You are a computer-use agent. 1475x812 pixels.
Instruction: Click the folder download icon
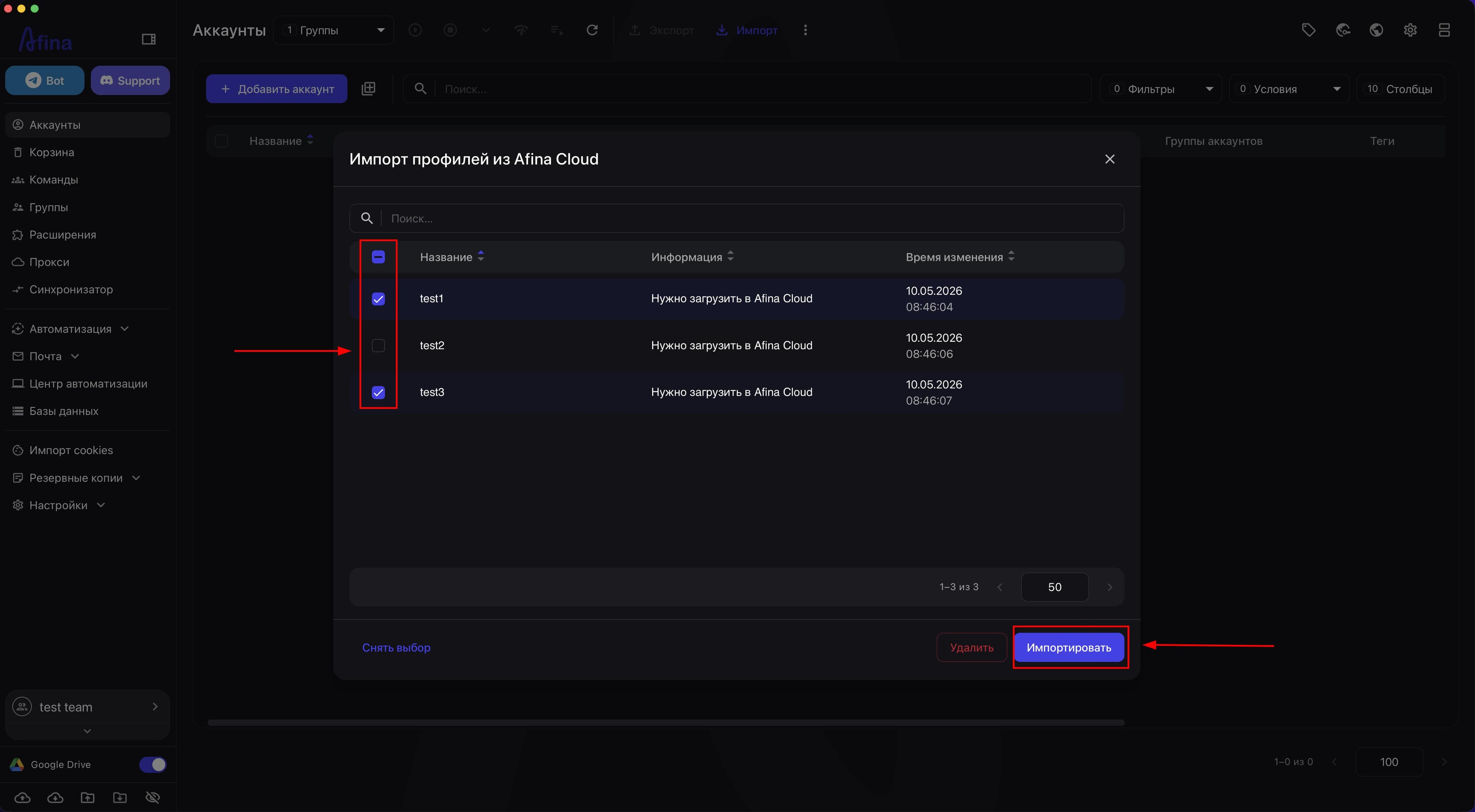coord(120,797)
